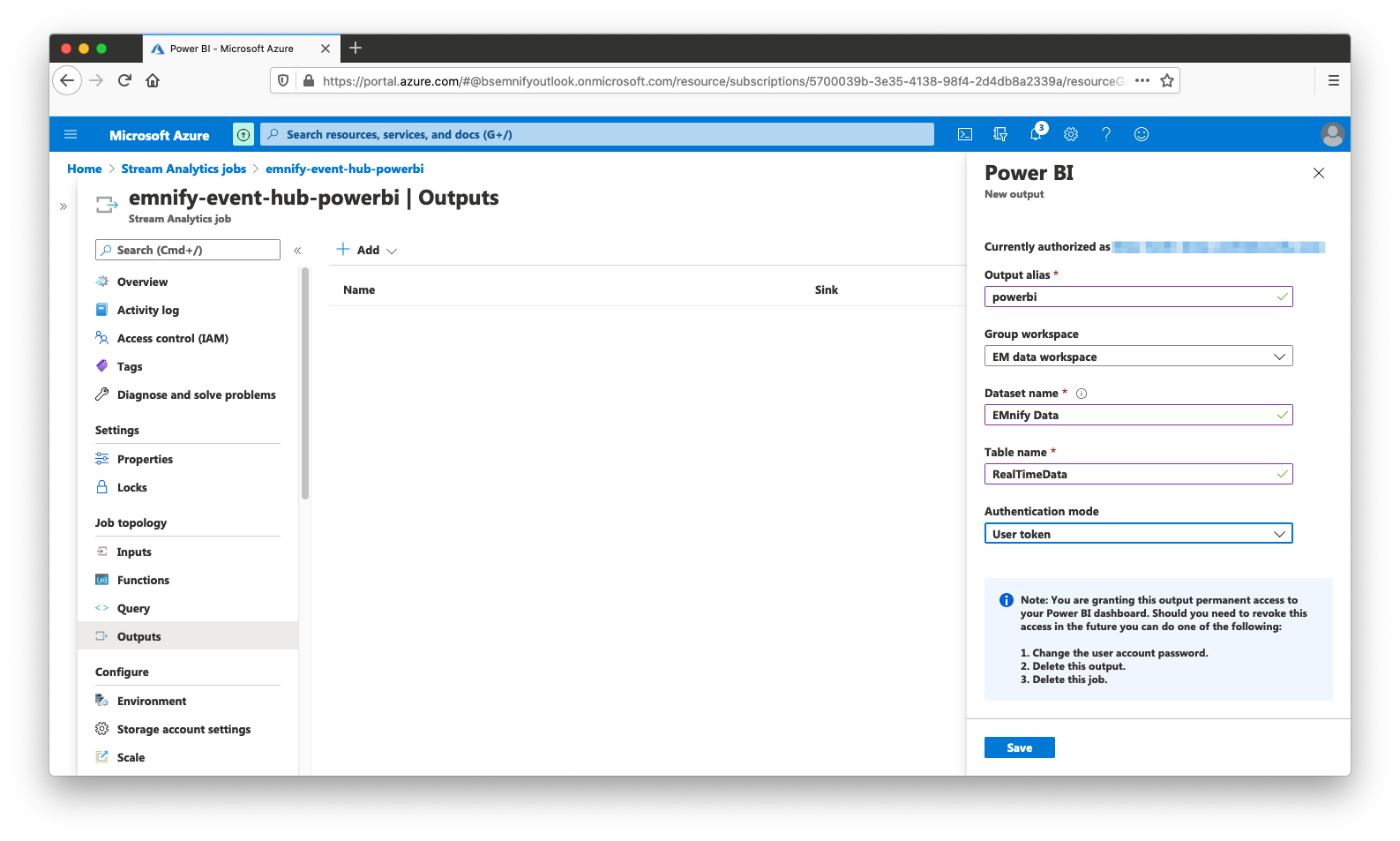
Task: Sort by Name column header
Action: pyautogui.click(x=359, y=289)
